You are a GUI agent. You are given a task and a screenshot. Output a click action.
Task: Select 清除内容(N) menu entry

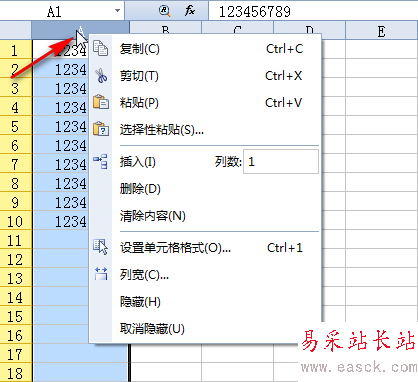tap(206, 216)
